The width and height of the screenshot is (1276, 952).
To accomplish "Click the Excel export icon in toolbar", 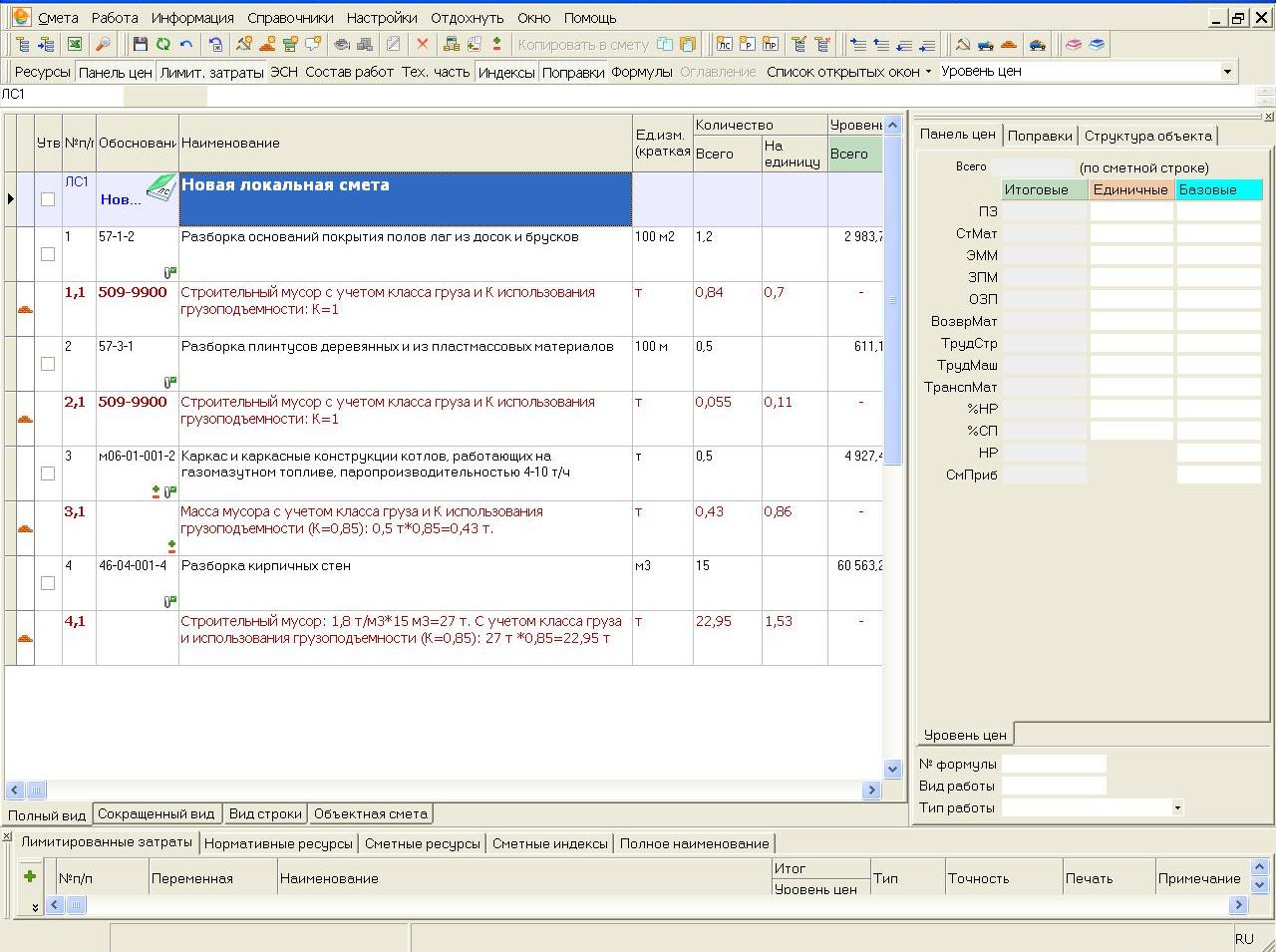I will [74, 45].
